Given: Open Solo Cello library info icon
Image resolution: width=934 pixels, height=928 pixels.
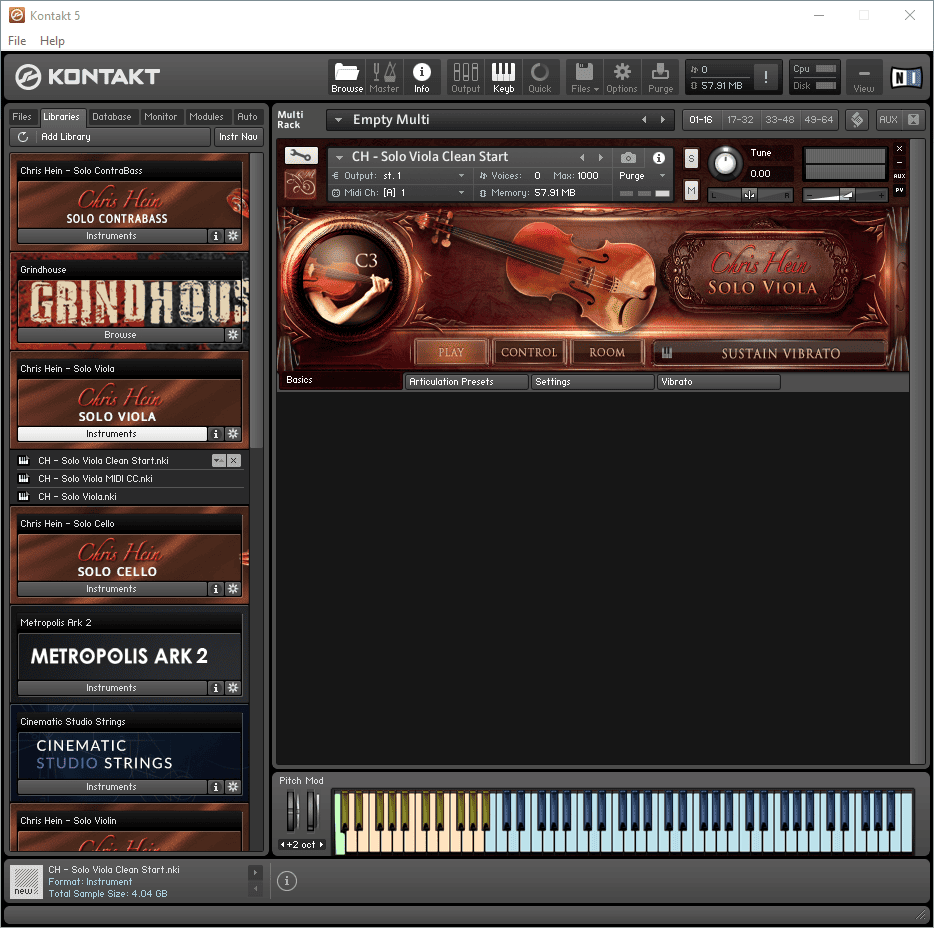Looking at the screenshot, I should pyautogui.click(x=216, y=588).
